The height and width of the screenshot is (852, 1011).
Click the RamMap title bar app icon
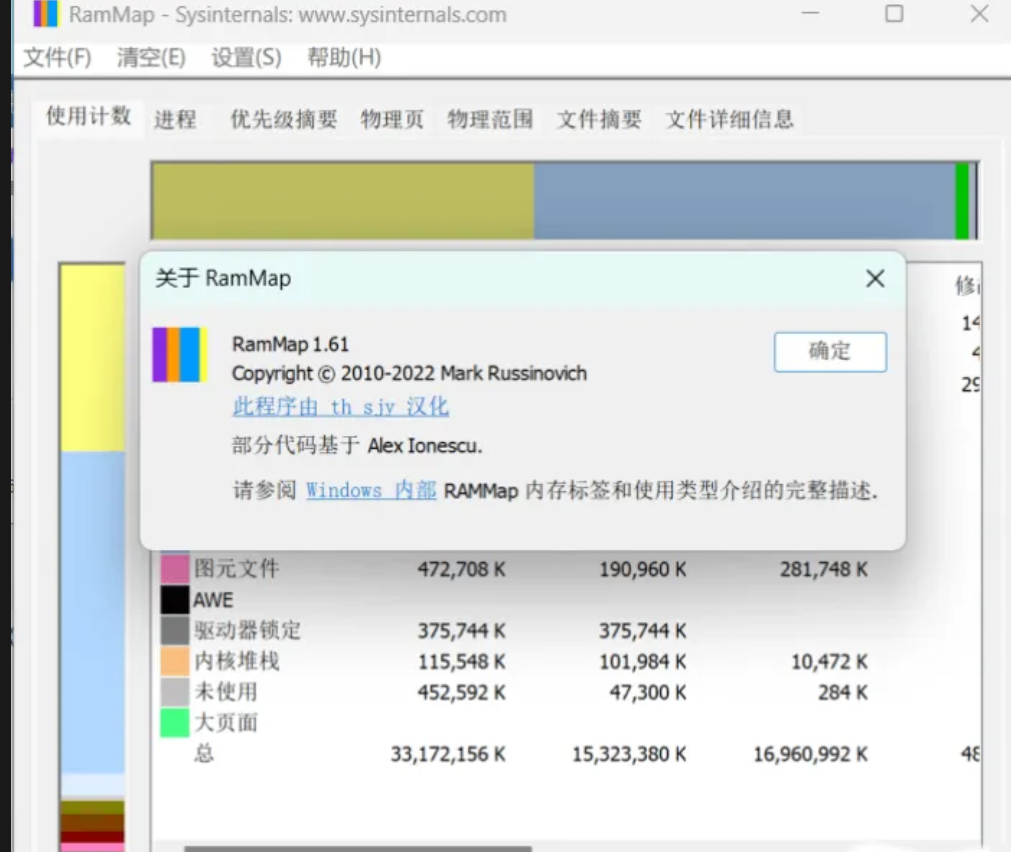click(x=45, y=14)
